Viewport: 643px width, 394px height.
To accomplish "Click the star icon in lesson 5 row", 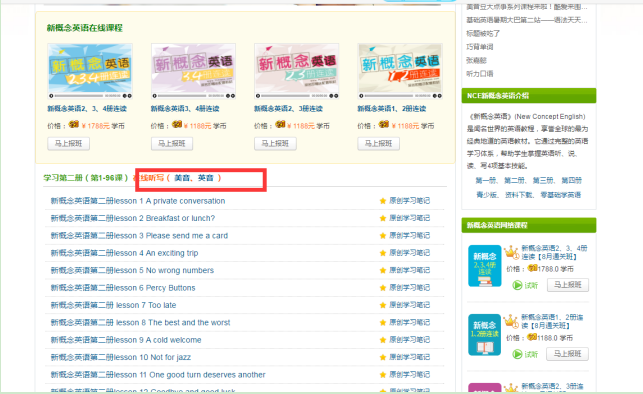I will tap(383, 270).
